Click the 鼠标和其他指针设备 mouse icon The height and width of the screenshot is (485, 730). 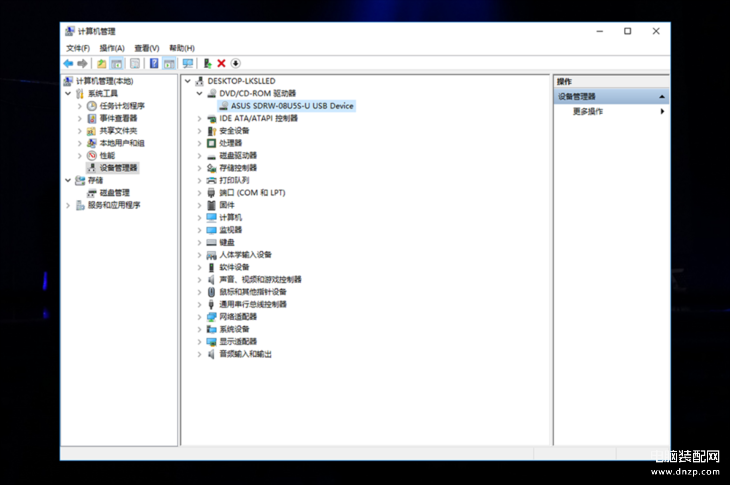(x=211, y=292)
